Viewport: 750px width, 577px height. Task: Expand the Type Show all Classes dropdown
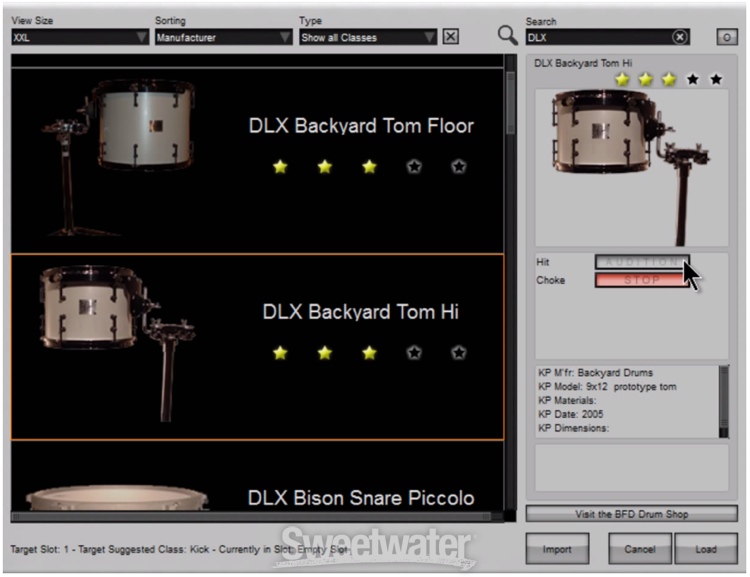[368, 37]
